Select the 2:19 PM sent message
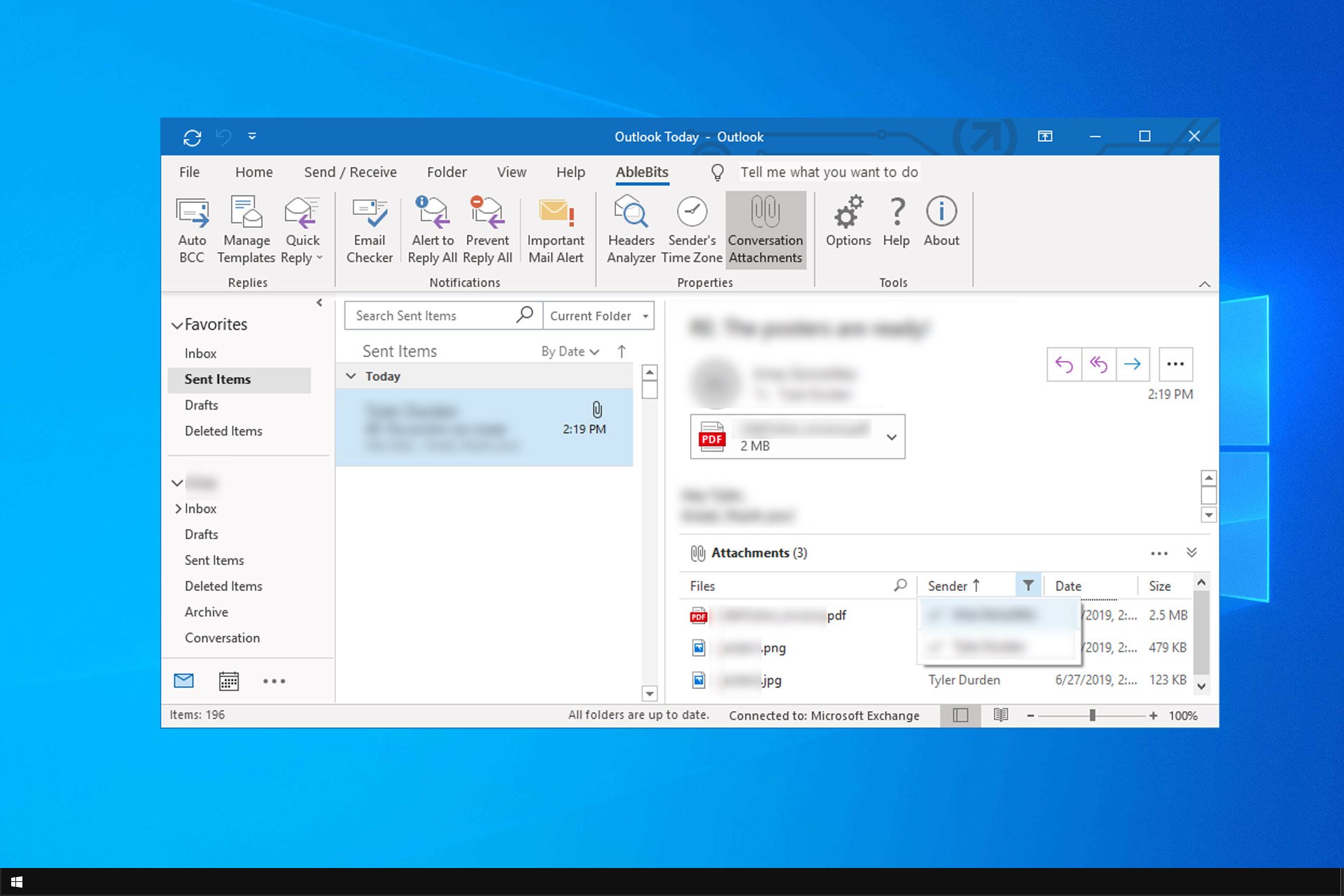 pos(484,428)
